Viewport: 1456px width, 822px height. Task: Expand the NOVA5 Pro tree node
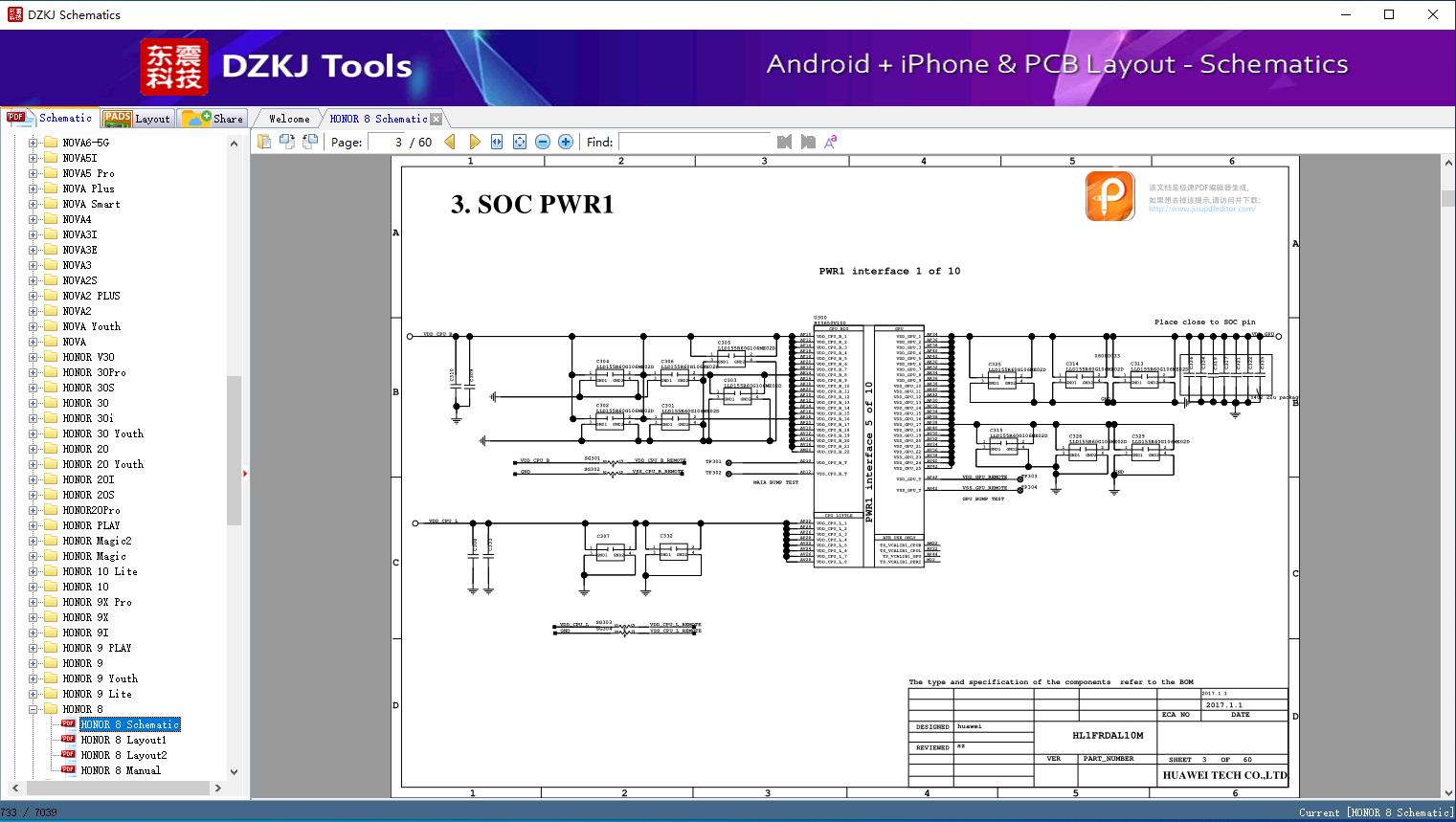(34, 173)
